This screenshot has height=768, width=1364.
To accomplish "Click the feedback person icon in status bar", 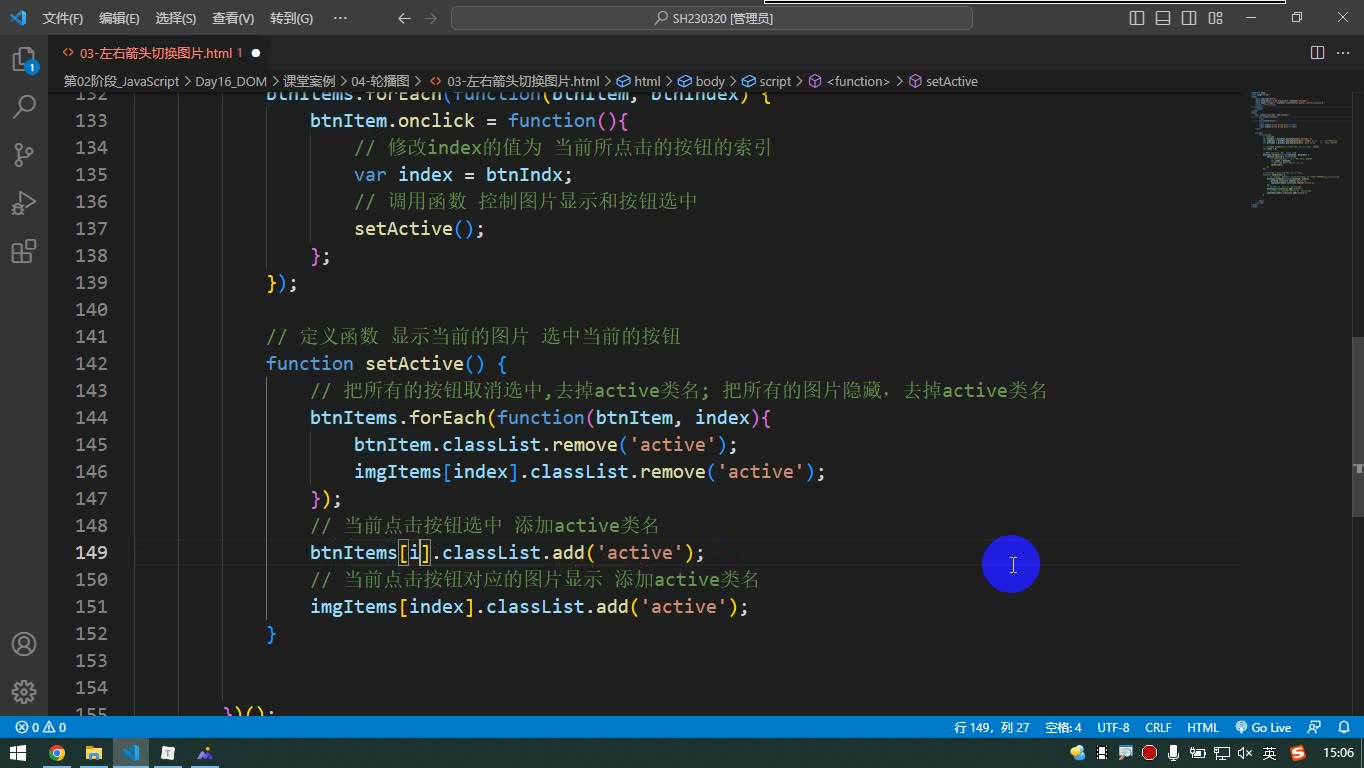I will point(1314,728).
